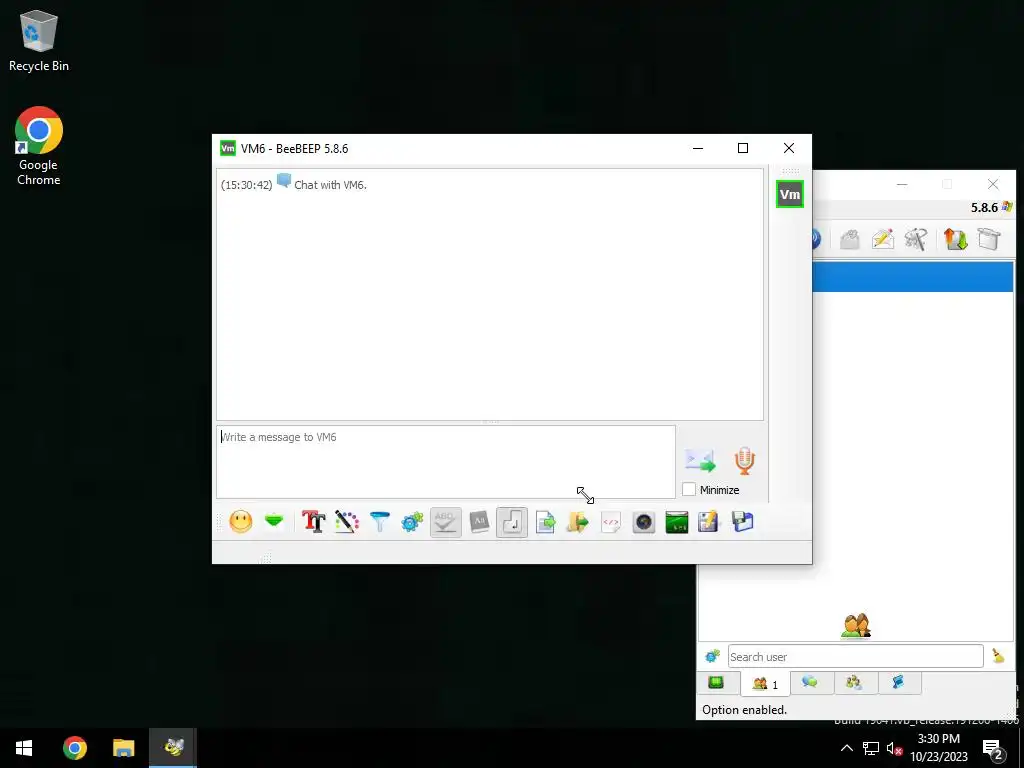Viewport: 1024px width, 768px height.
Task: Open the font color pencil tool
Action: (x=347, y=522)
